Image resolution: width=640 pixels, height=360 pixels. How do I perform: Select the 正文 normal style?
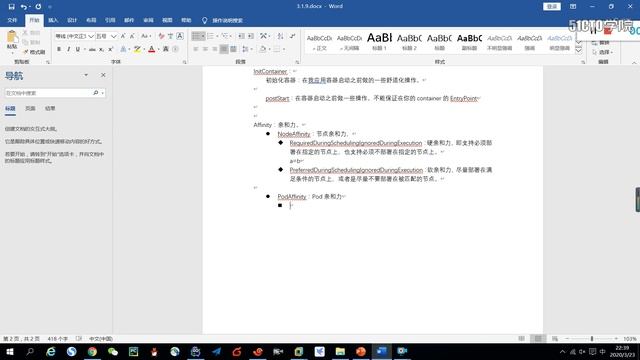(320, 42)
